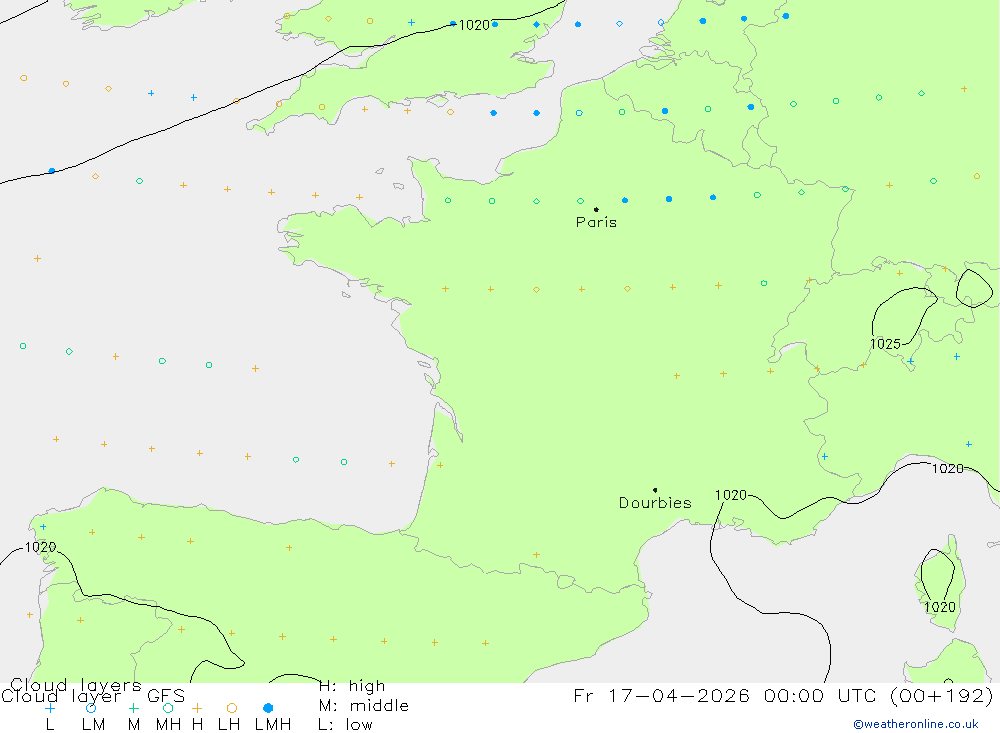Image resolution: width=1000 pixels, height=733 pixels.
Task: Click the 1020 isobar label over northern Italy
Action: point(948,469)
